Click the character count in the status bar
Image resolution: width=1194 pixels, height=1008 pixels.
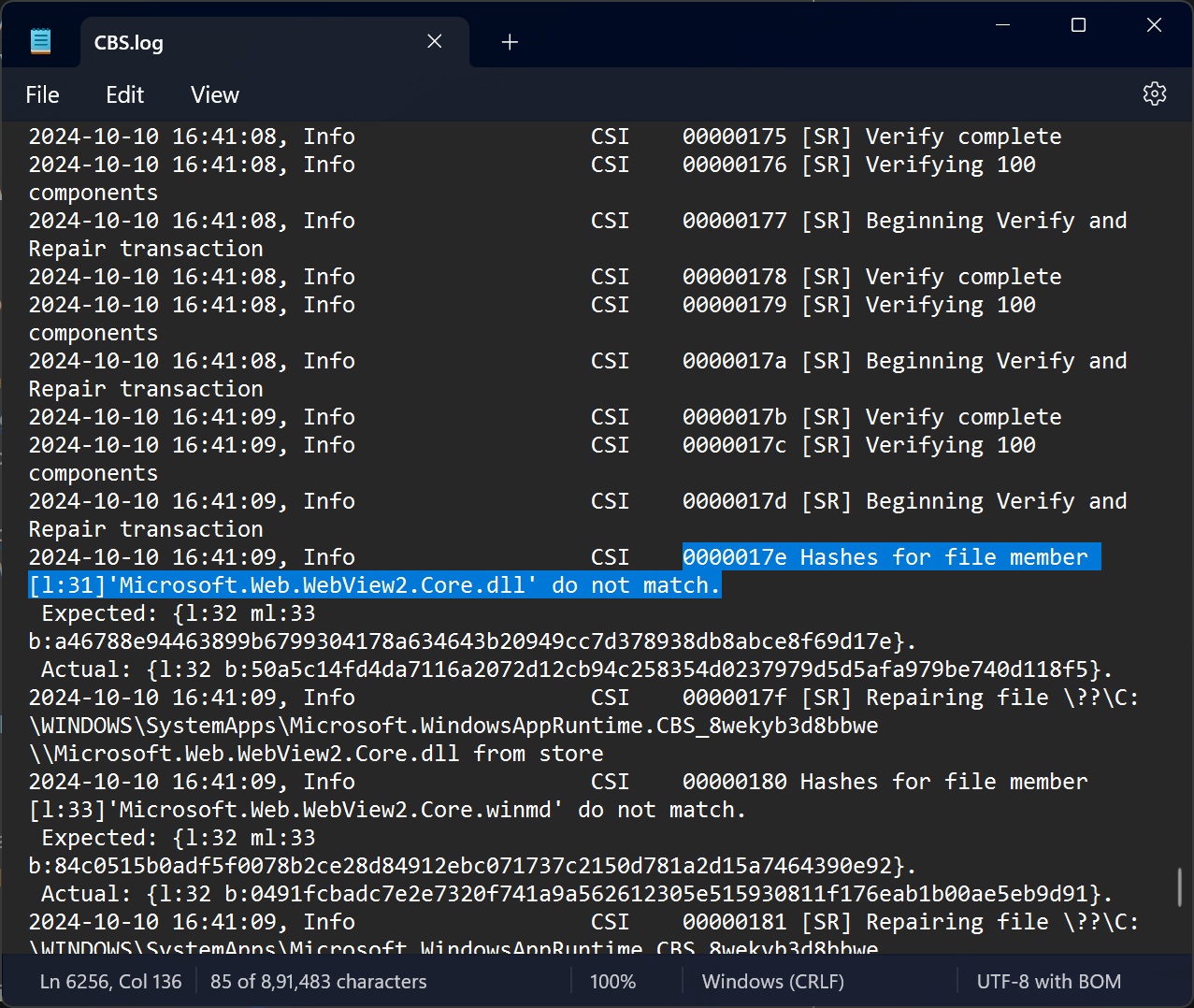(318, 981)
